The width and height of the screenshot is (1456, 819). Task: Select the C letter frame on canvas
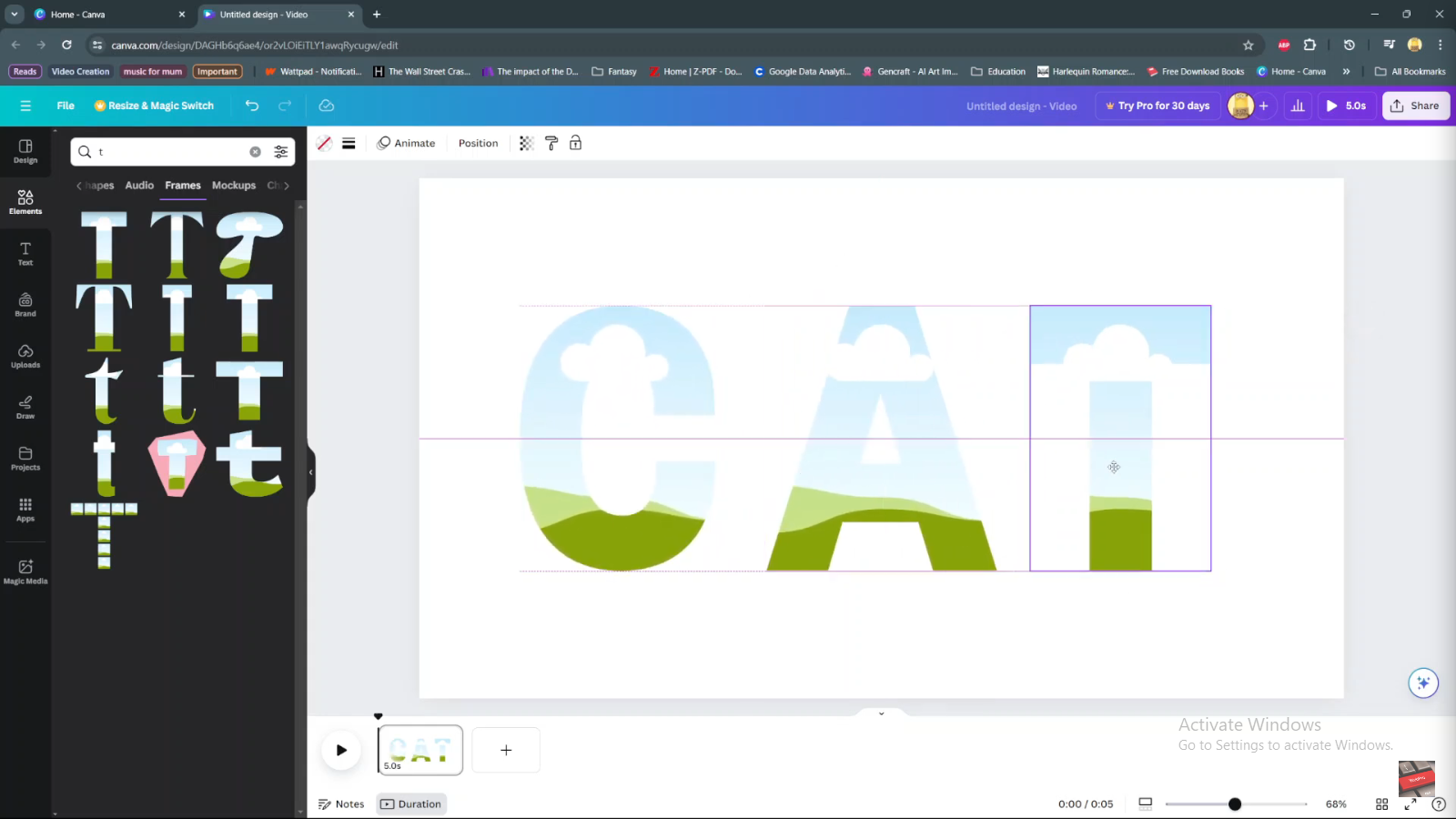(x=618, y=439)
